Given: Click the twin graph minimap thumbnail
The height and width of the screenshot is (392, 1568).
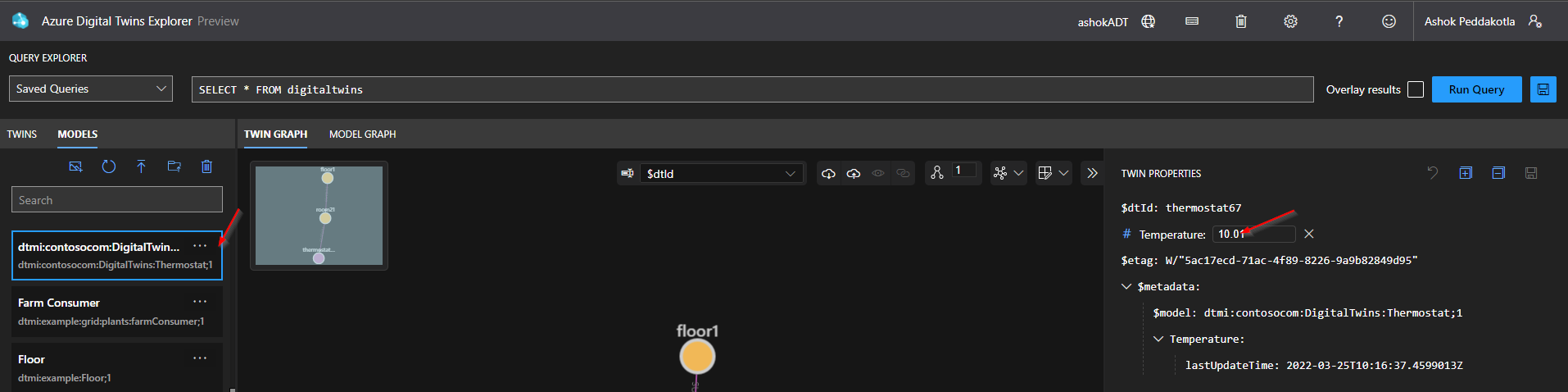Looking at the screenshot, I should click(x=319, y=216).
